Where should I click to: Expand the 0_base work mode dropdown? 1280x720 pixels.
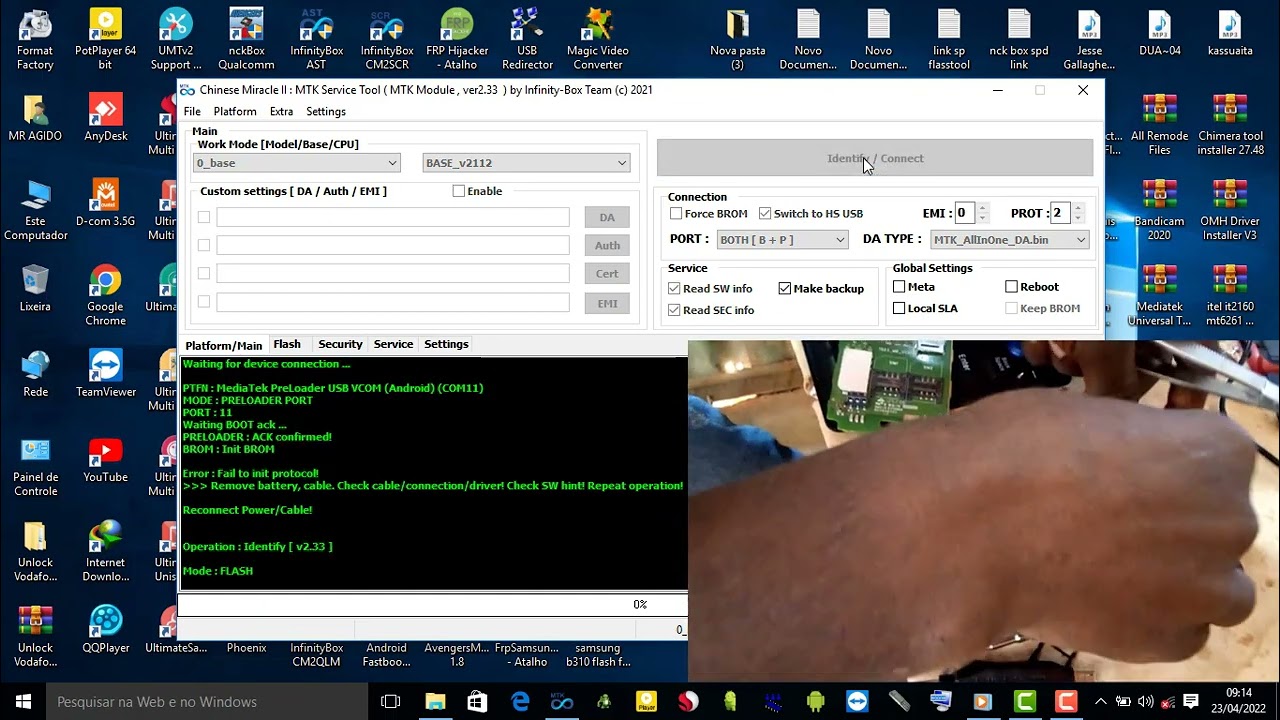coord(297,163)
